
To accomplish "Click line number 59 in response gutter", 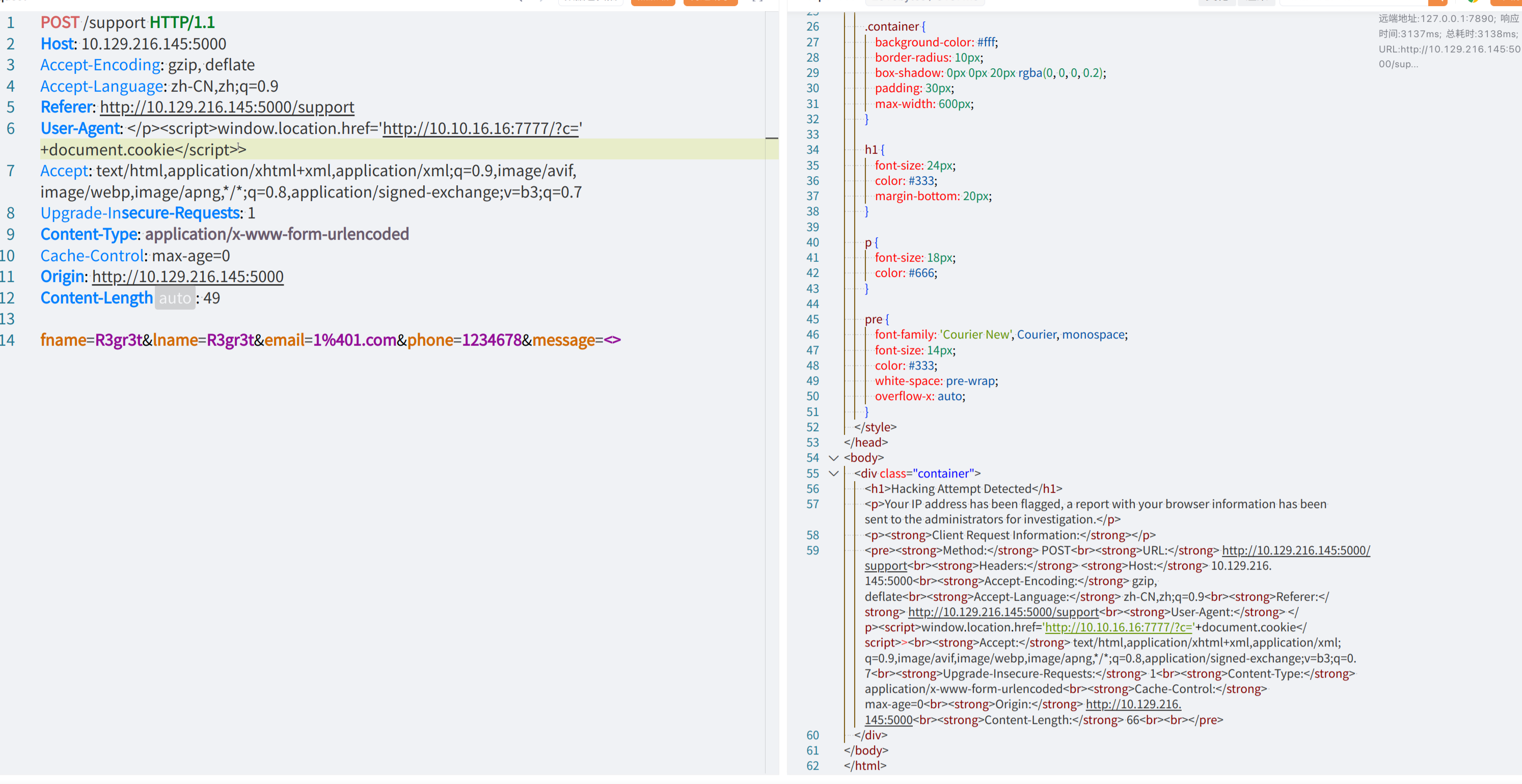I will [x=813, y=551].
